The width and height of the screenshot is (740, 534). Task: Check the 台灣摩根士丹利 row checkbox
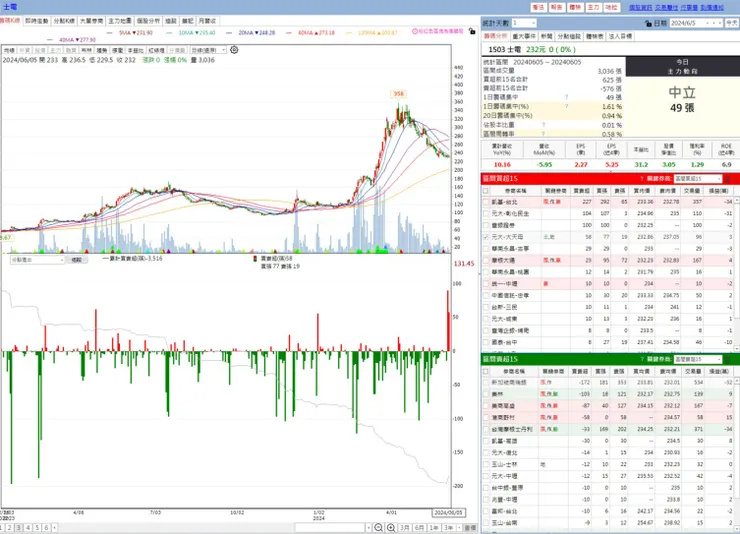click(486, 429)
